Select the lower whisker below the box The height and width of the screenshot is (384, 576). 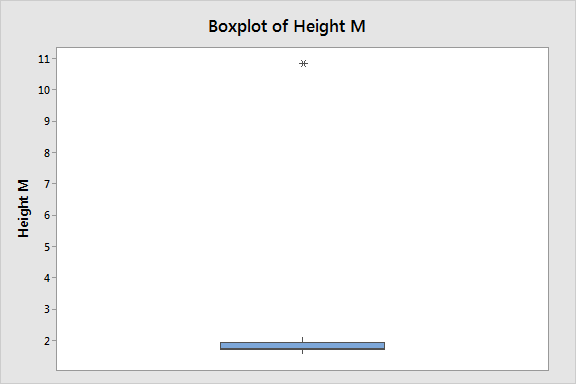[x=302, y=352]
